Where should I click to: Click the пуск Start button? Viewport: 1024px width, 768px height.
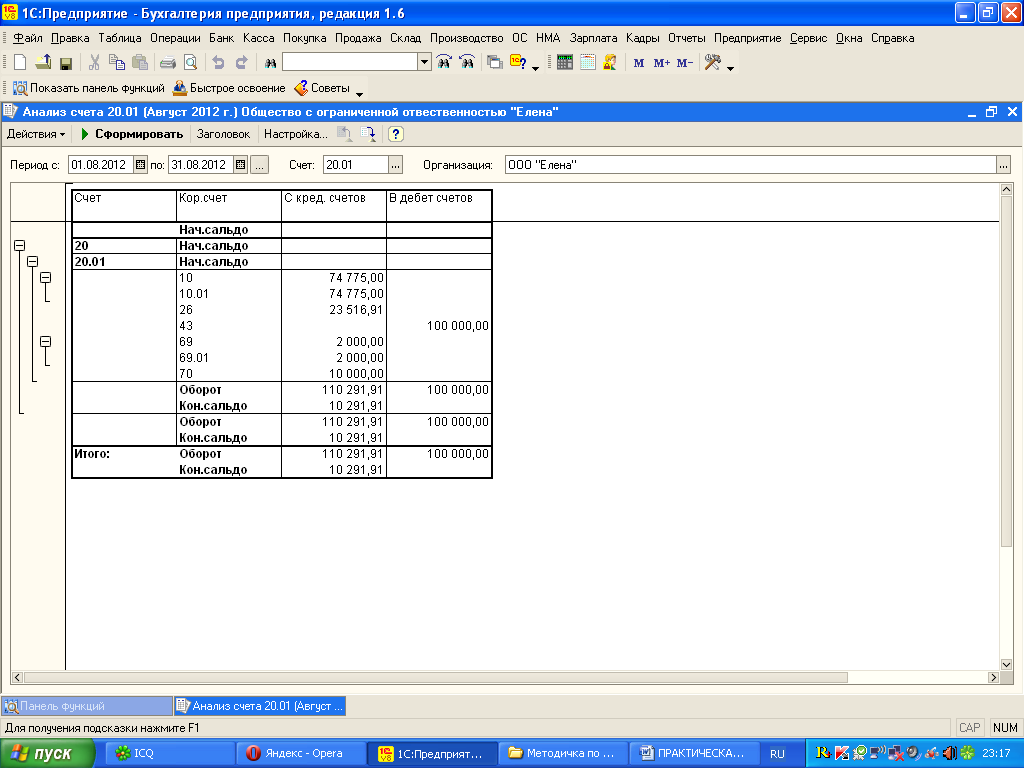[x=47, y=753]
